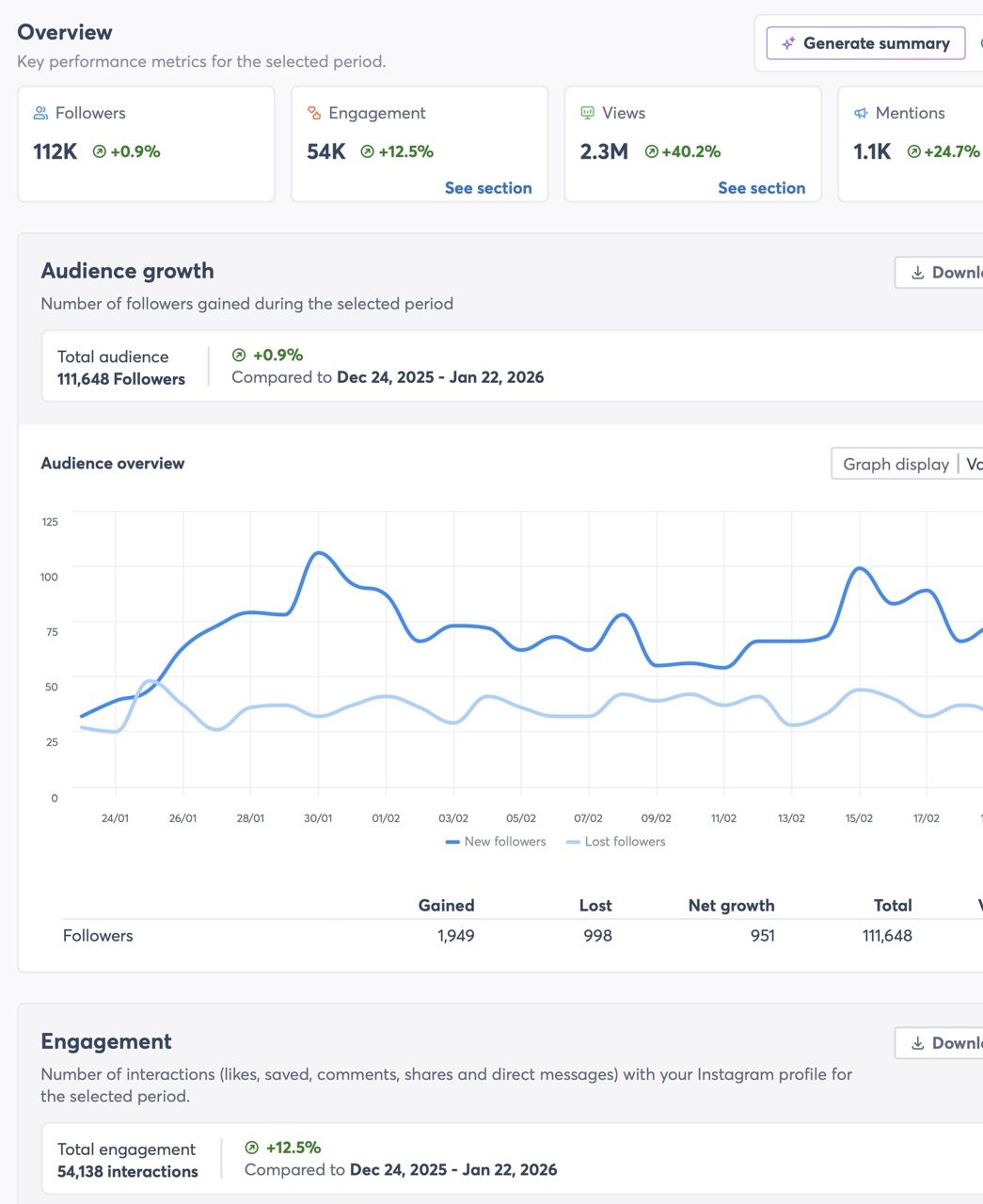Click the sparkle icon in Generate summary
Screen dimensions: 983x1204
point(788,43)
